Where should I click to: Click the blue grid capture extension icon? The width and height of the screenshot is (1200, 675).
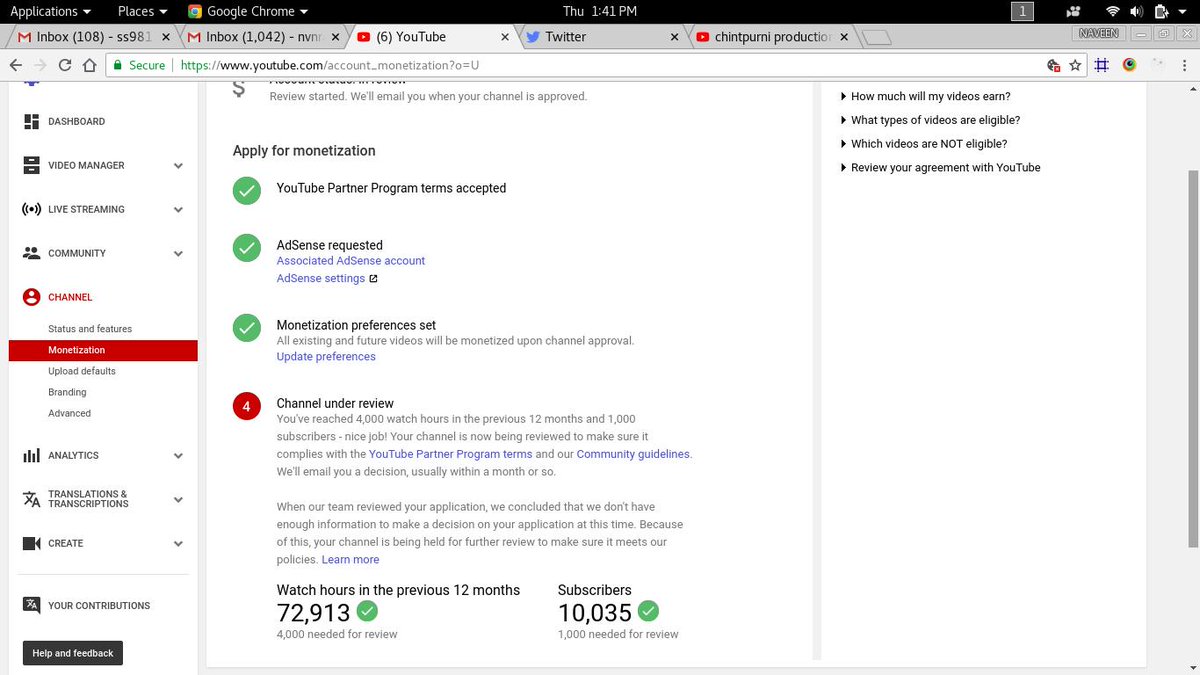coord(1102,65)
